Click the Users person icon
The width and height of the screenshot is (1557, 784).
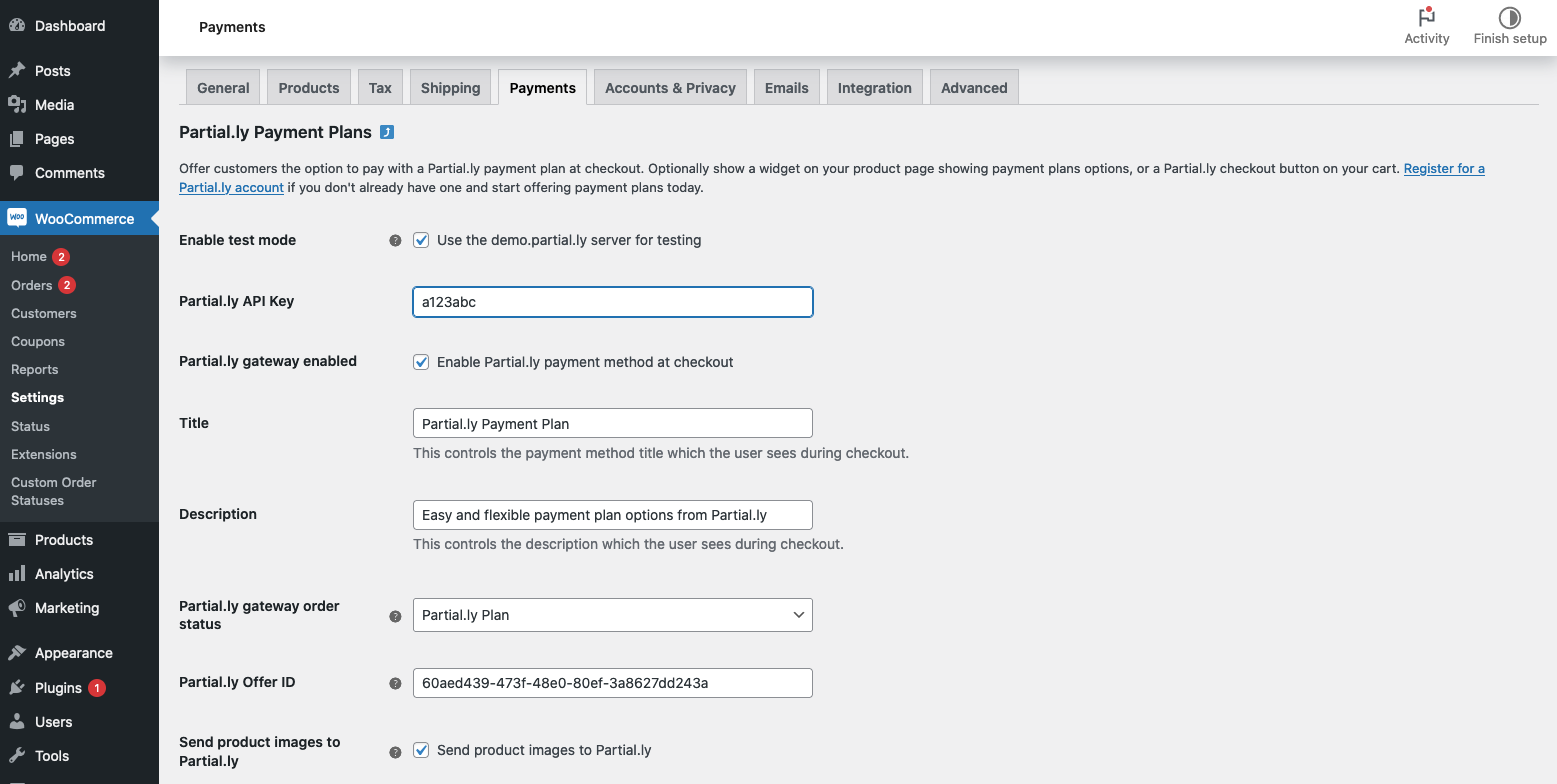[x=17, y=722]
